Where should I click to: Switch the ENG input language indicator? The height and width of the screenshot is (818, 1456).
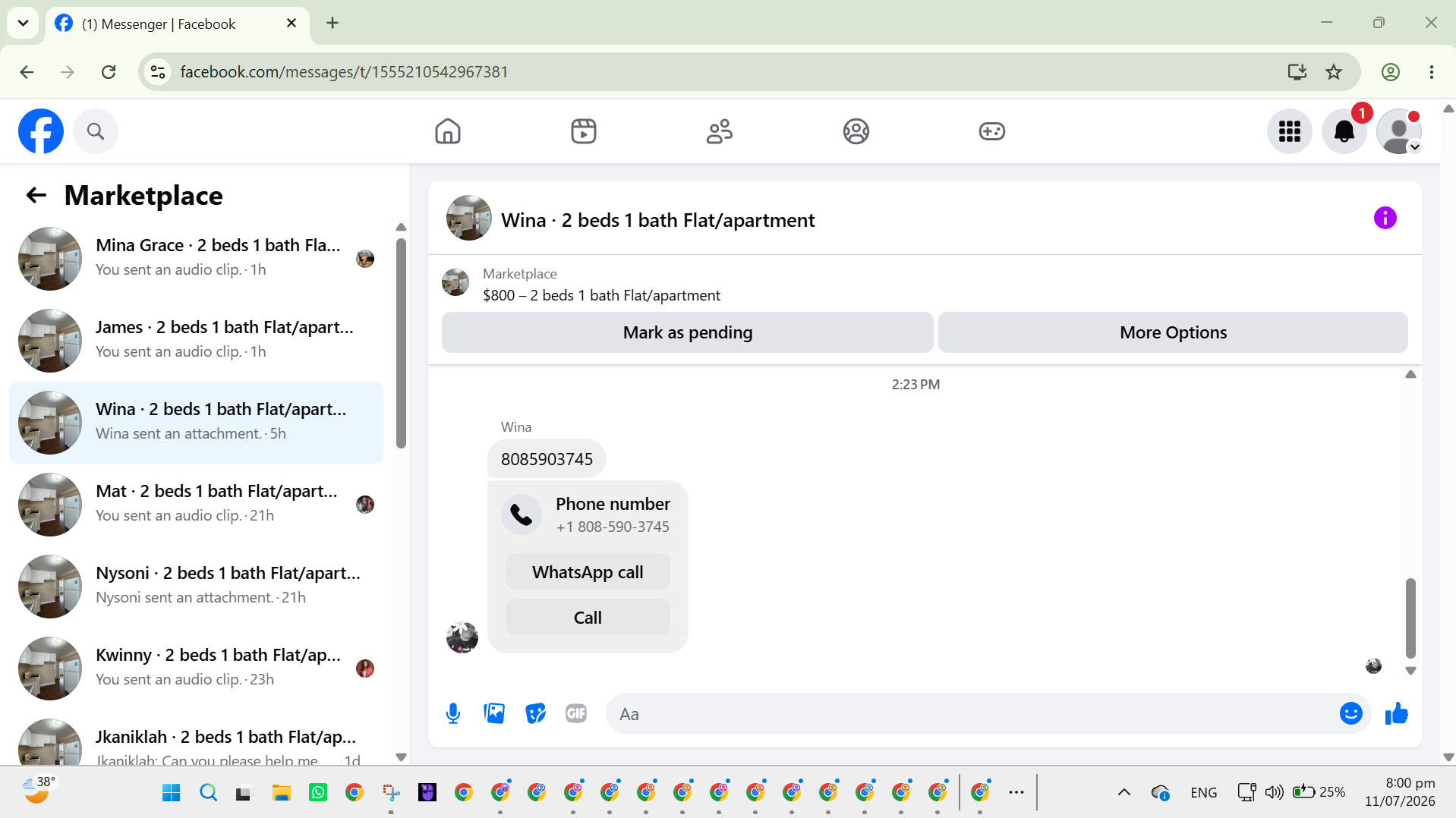tap(1204, 793)
